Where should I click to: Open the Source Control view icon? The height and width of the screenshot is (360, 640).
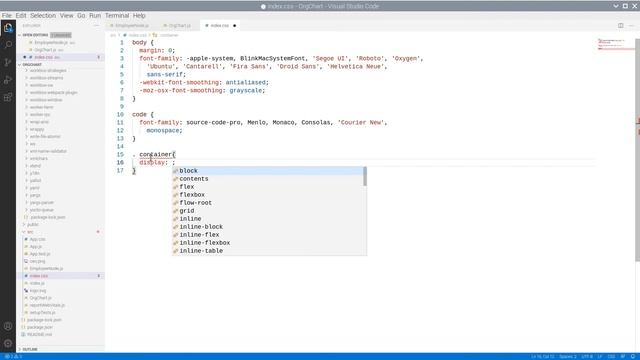[8, 62]
